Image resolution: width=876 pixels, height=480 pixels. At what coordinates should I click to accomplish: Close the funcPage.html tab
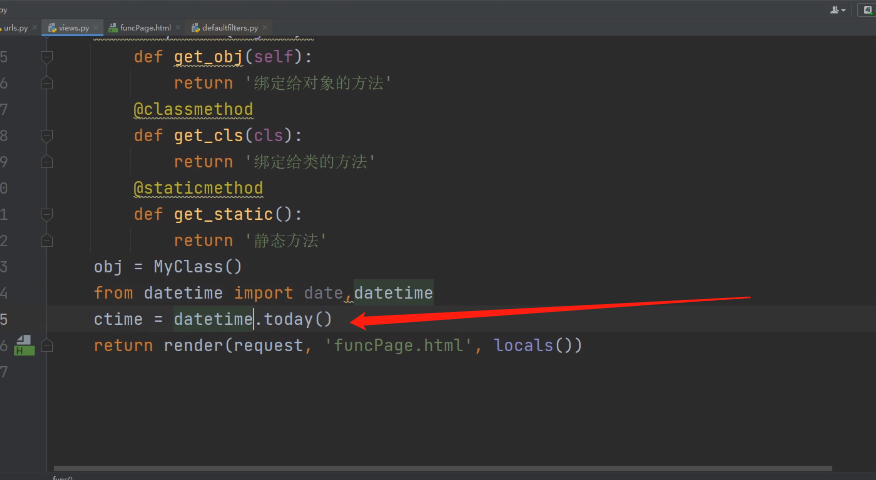point(178,27)
